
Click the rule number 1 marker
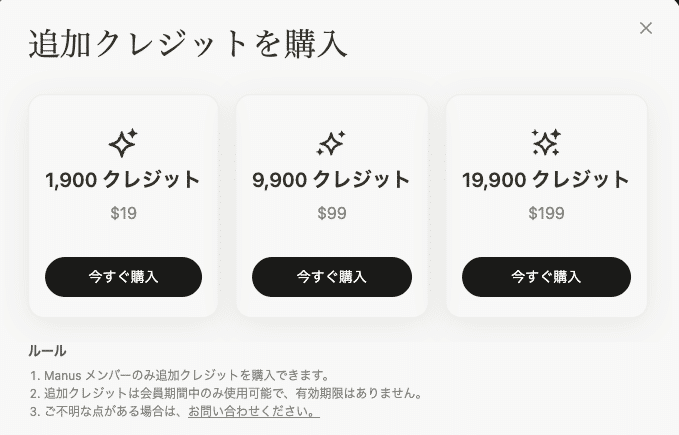(x=34, y=375)
